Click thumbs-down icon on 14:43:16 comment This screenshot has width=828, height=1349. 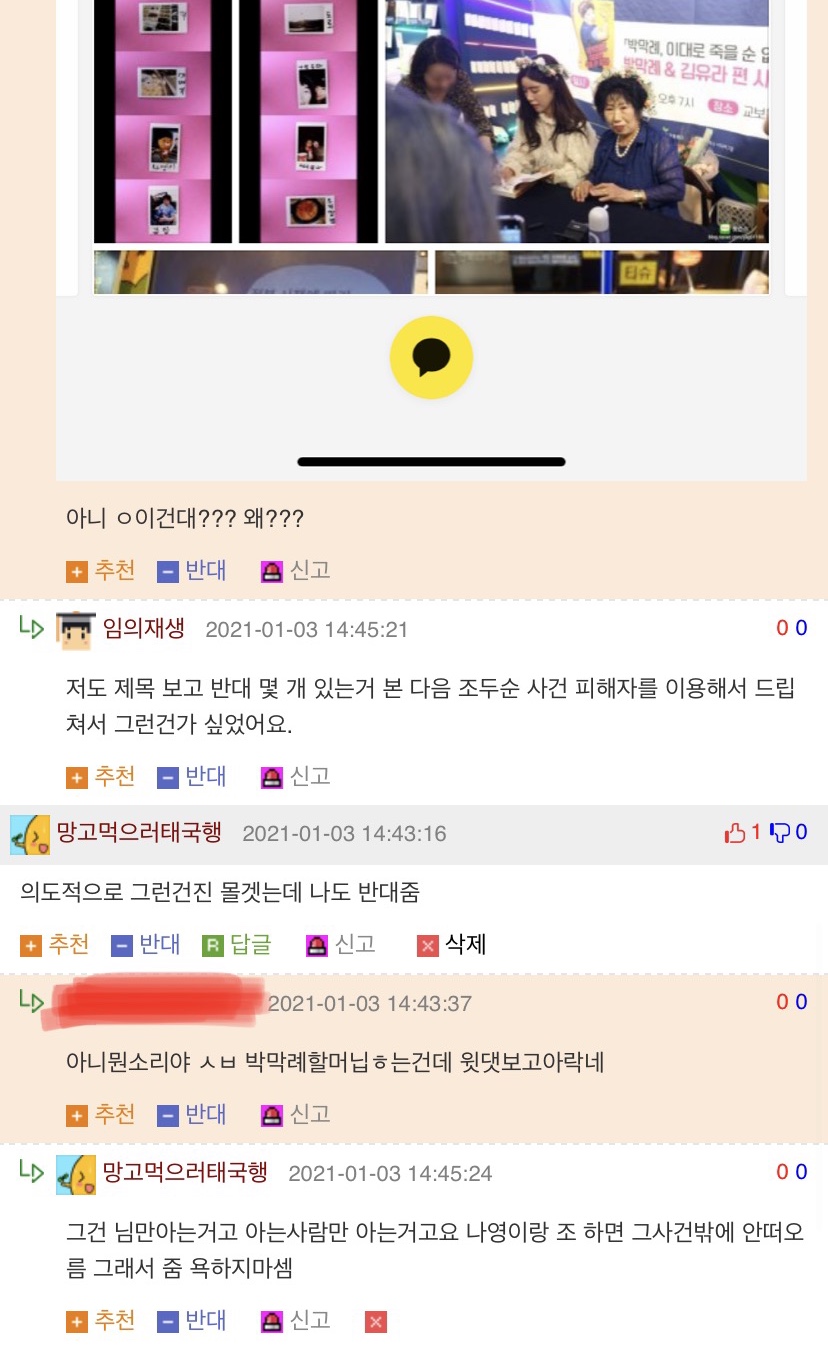point(781,833)
